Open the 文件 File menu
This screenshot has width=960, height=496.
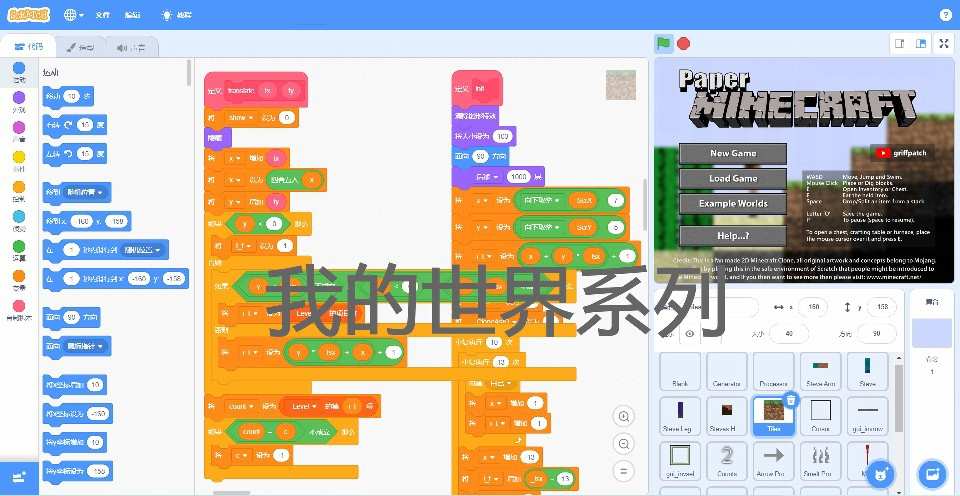point(103,15)
